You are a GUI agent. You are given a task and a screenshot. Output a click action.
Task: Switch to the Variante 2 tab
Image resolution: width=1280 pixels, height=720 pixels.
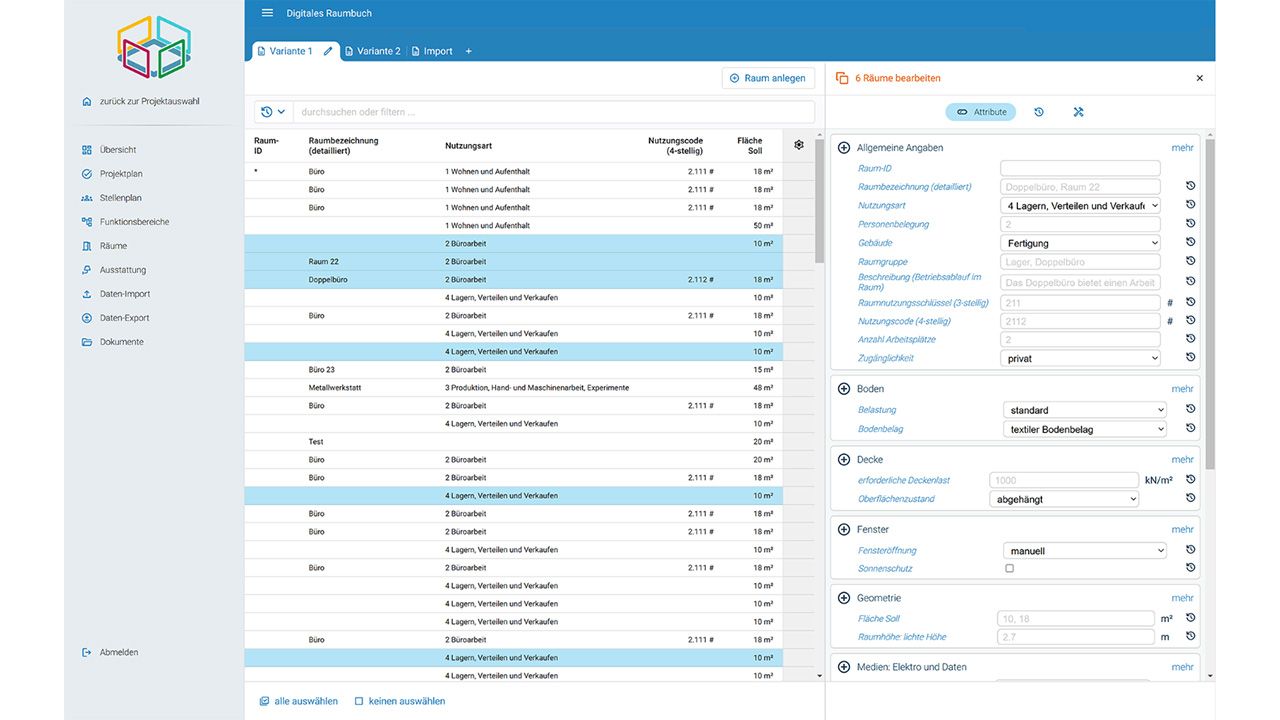tap(372, 51)
